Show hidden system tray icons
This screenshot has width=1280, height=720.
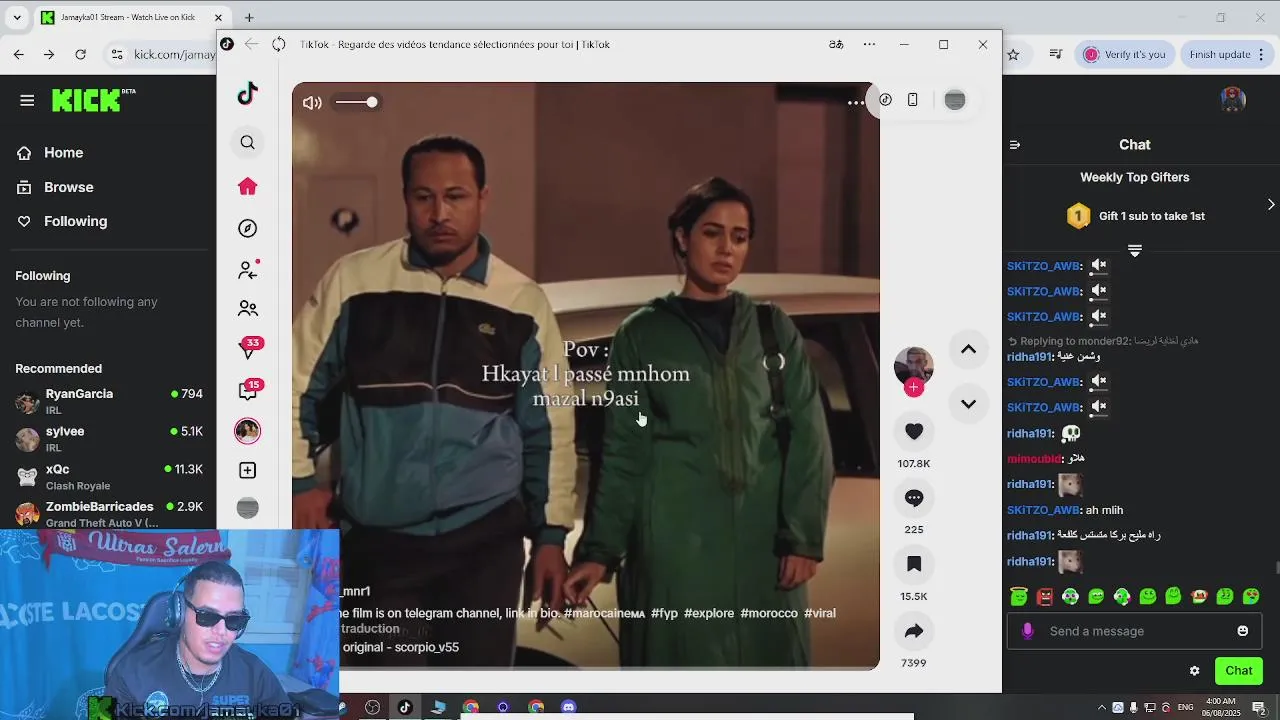click(1102, 707)
